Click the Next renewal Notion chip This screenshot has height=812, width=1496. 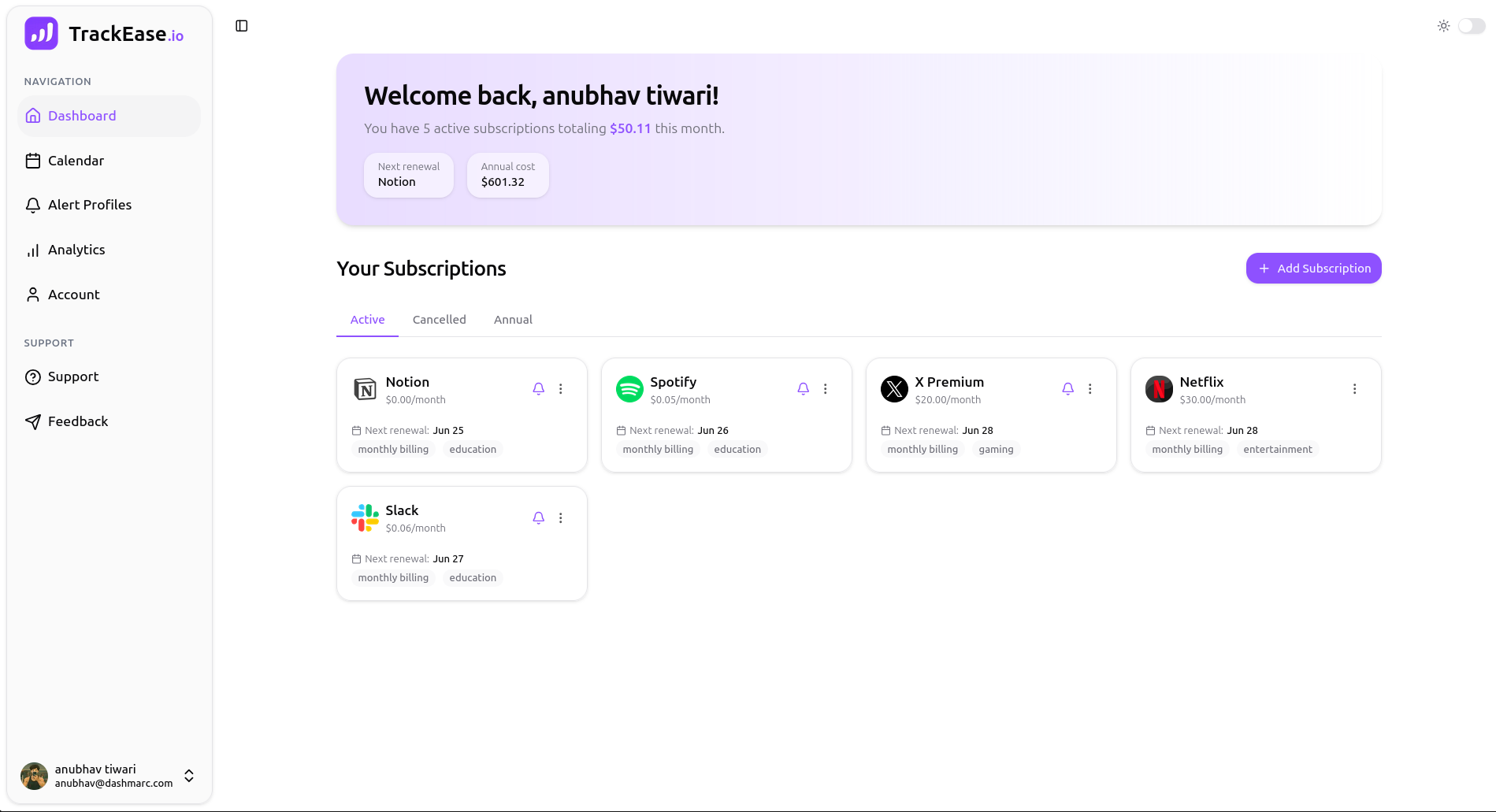[408, 175]
